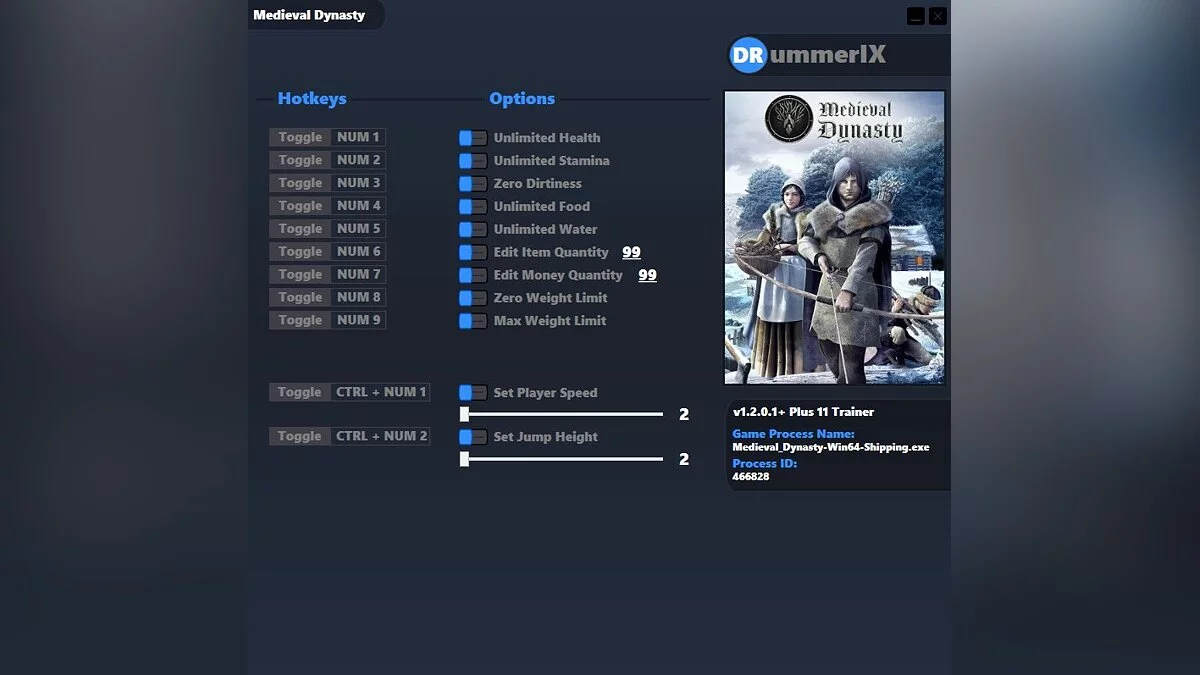Switch on Set Jump Height
Viewport: 1200px width, 675px height.
471,436
